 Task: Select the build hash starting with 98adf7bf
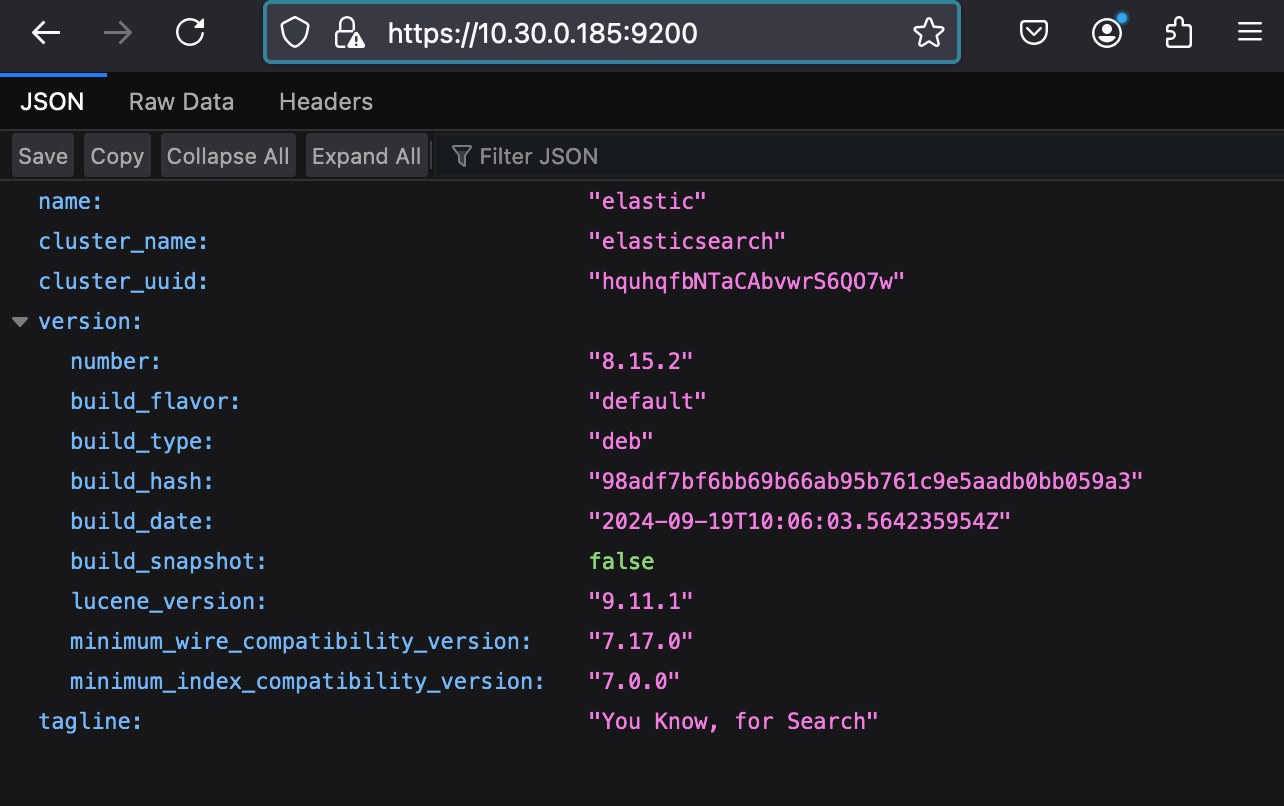[865, 482]
